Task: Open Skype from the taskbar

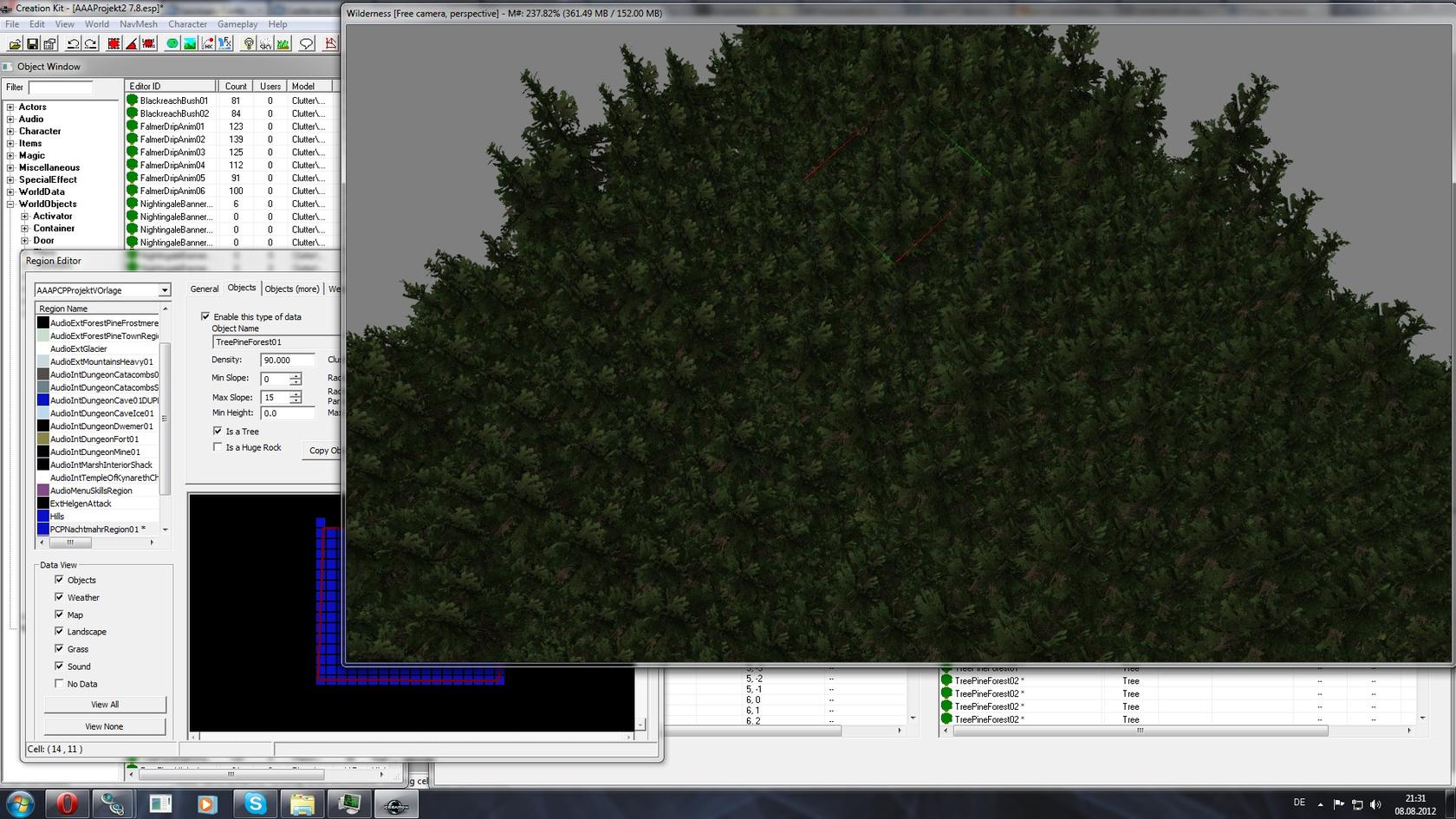Action: [x=255, y=803]
